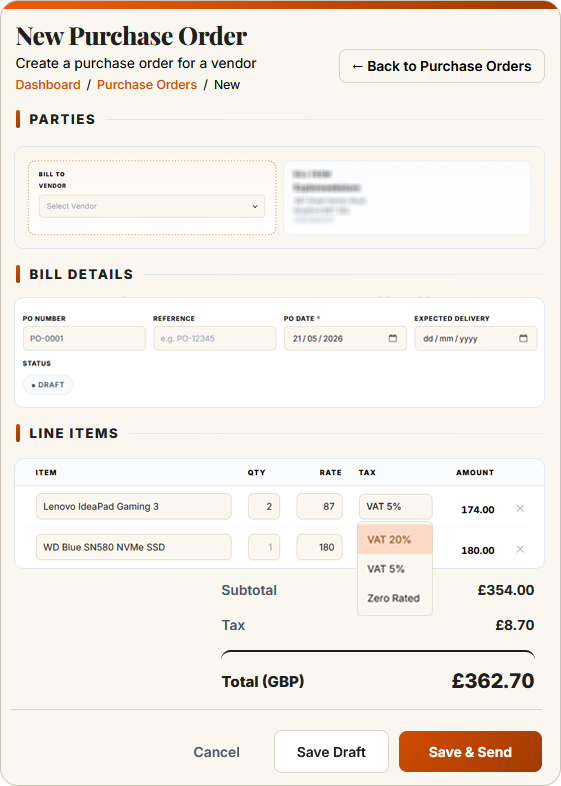Edit quantity for Lenovo IdeaPad Gaming 3
This screenshot has width=561, height=786.
tap(264, 506)
